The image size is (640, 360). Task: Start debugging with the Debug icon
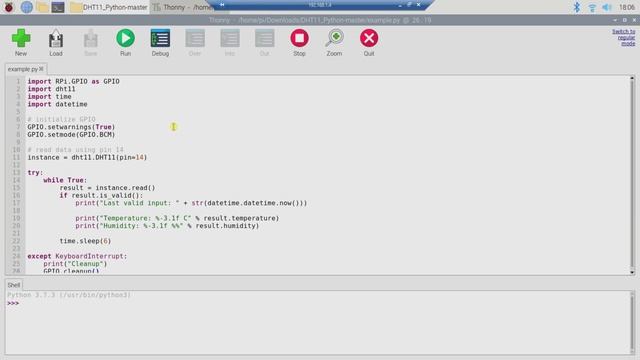(x=160, y=42)
